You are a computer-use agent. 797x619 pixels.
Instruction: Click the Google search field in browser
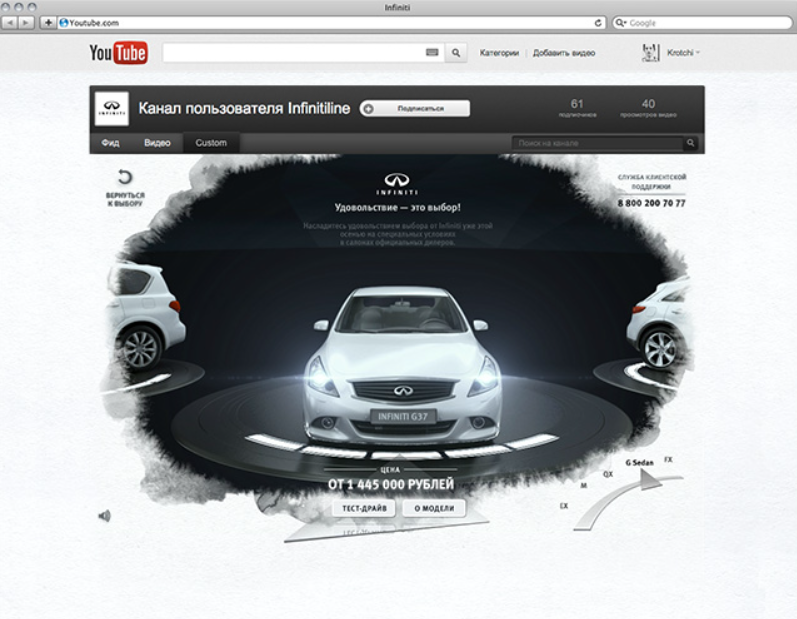click(x=702, y=23)
